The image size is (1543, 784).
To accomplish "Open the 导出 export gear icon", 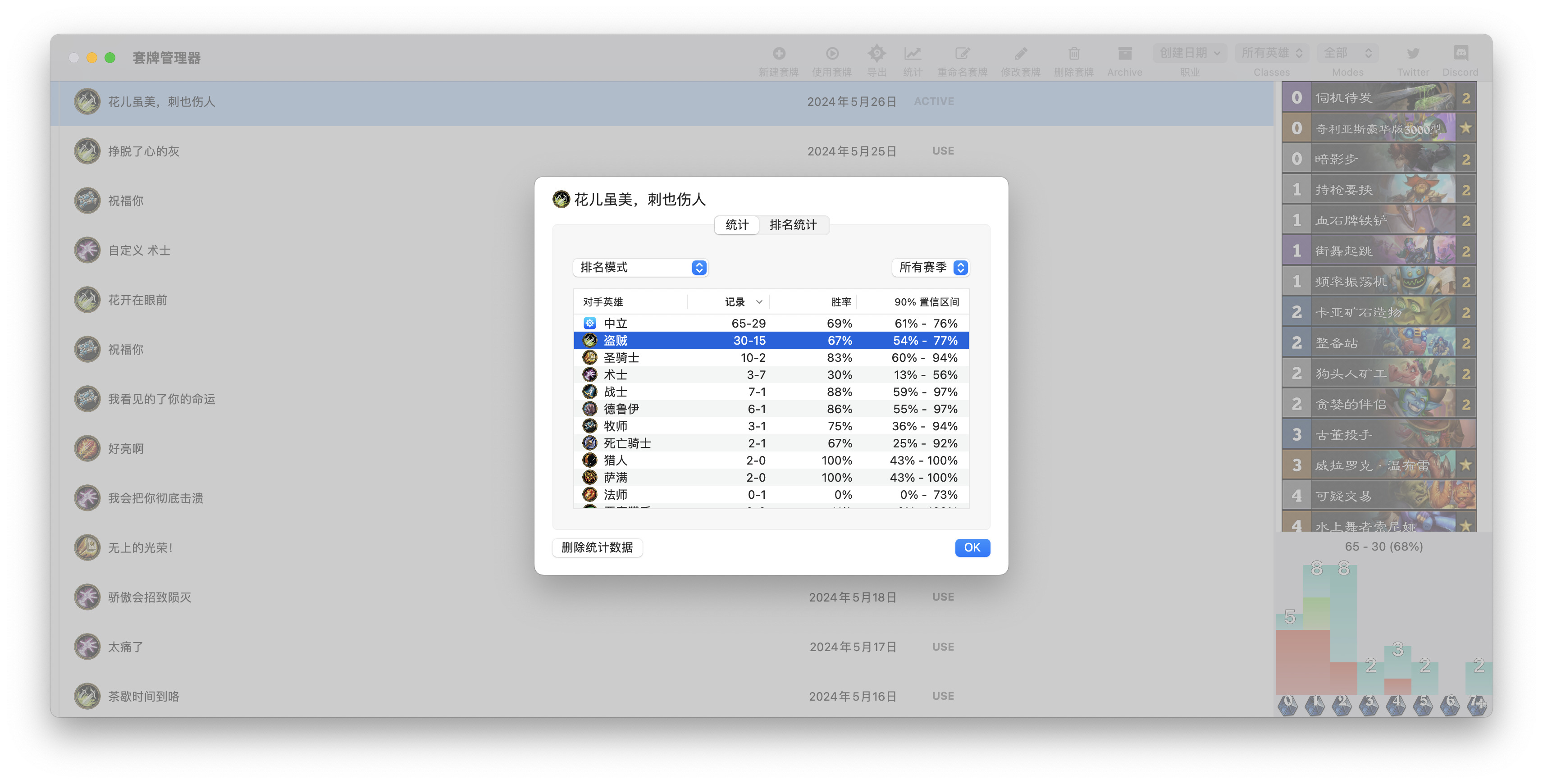I will [876, 54].
